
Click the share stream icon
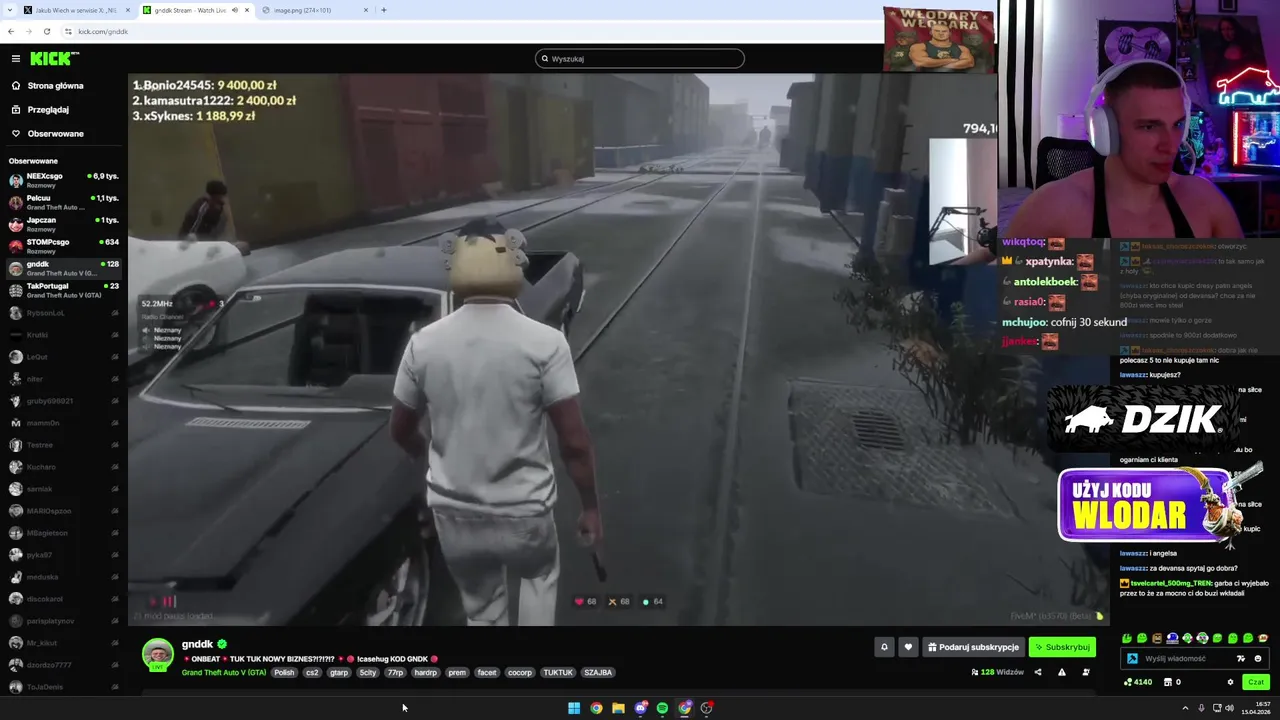(1037, 672)
